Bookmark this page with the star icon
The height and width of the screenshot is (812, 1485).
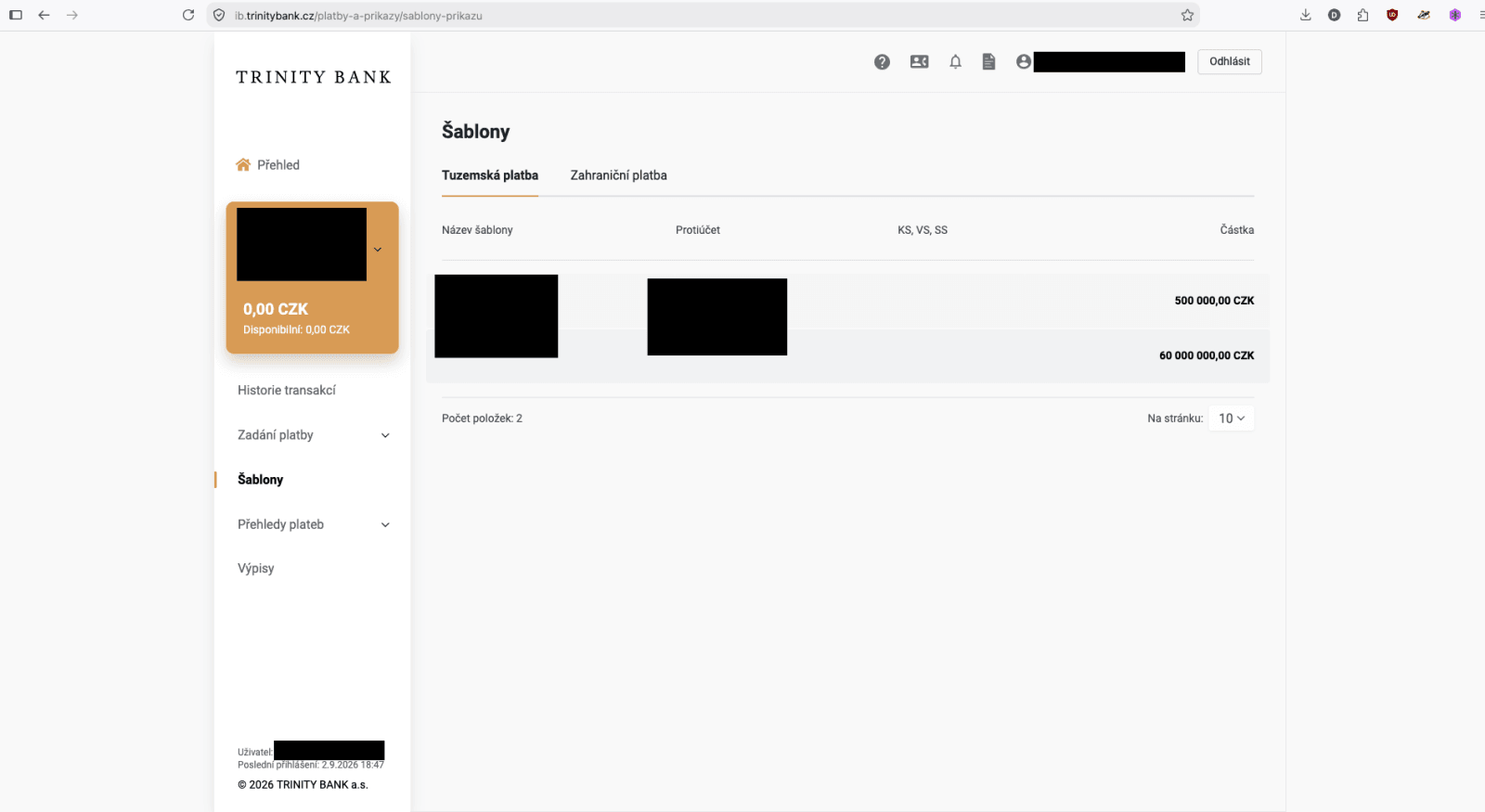point(1187,15)
